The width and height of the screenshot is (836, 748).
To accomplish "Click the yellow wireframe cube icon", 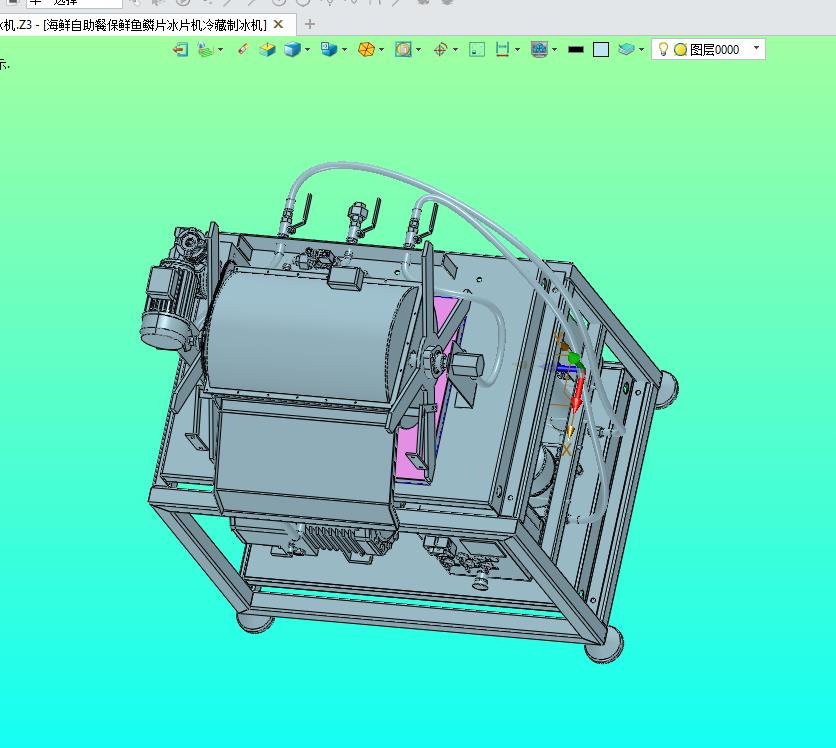I will (267, 49).
